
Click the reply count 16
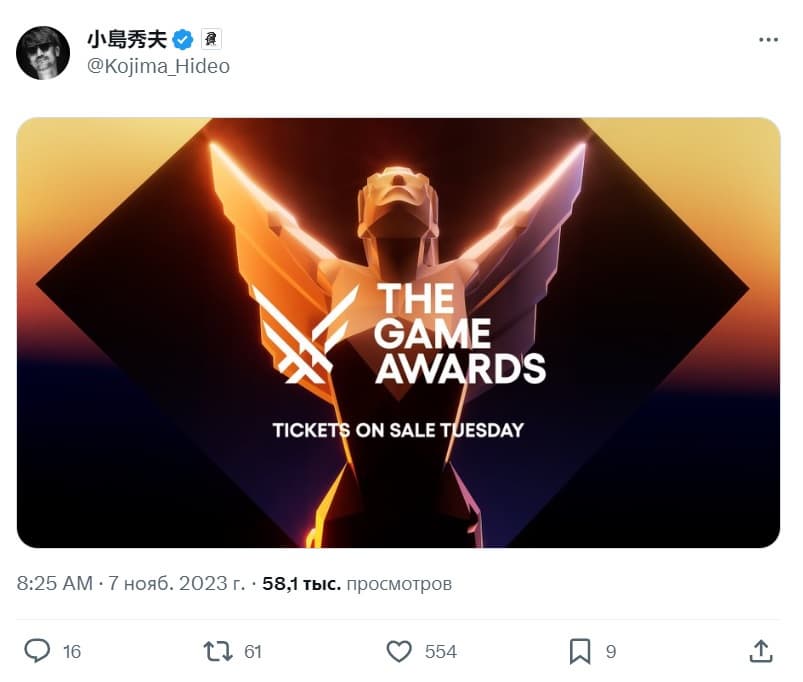[72, 652]
